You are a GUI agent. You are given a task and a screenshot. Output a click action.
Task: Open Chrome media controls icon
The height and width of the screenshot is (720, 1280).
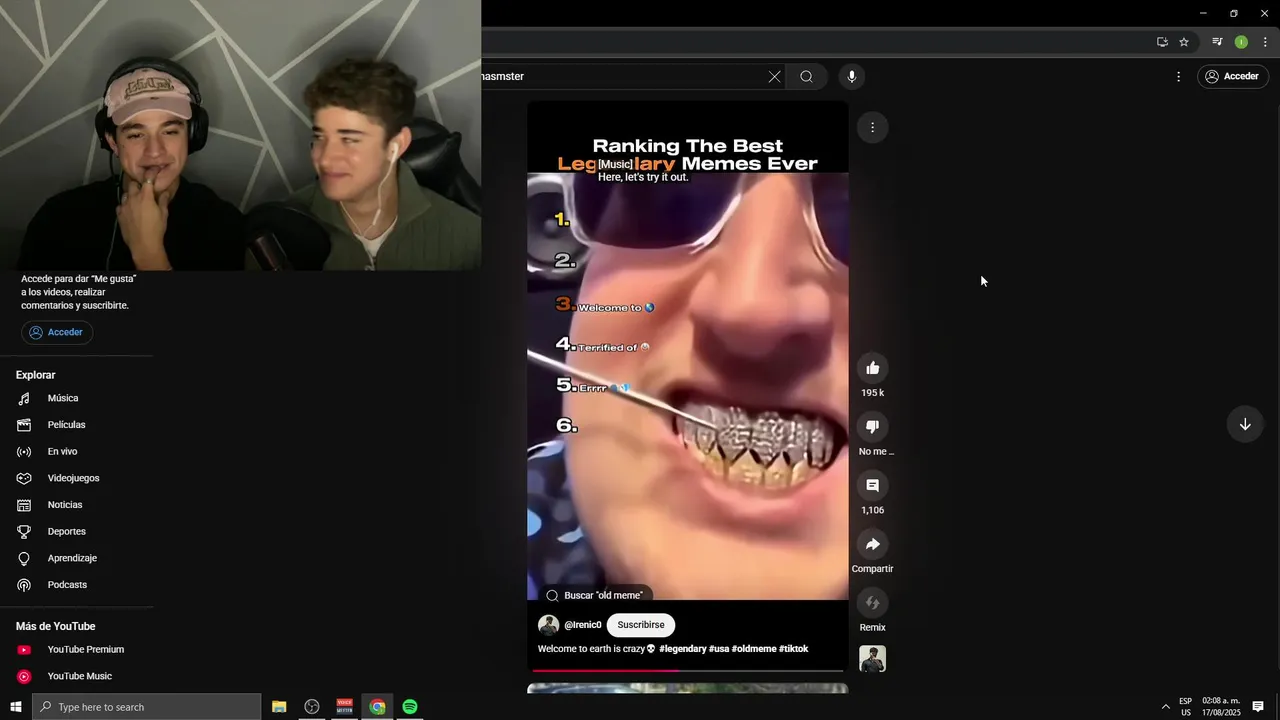[x=1217, y=42]
